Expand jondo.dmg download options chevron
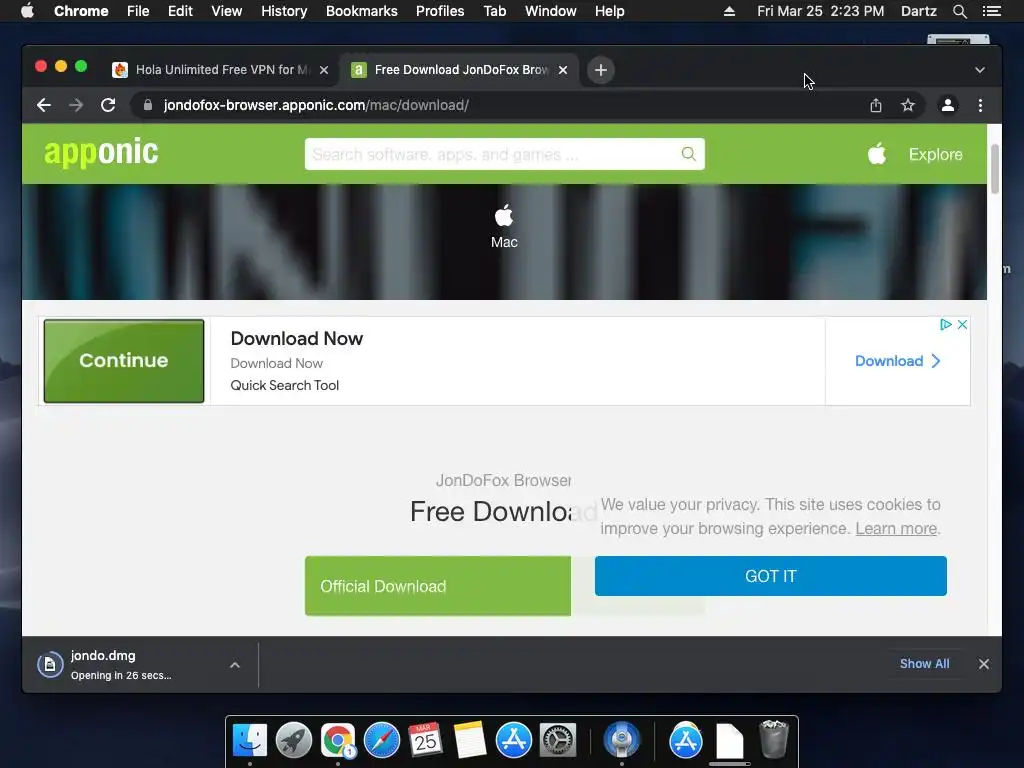 coord(235,665)
